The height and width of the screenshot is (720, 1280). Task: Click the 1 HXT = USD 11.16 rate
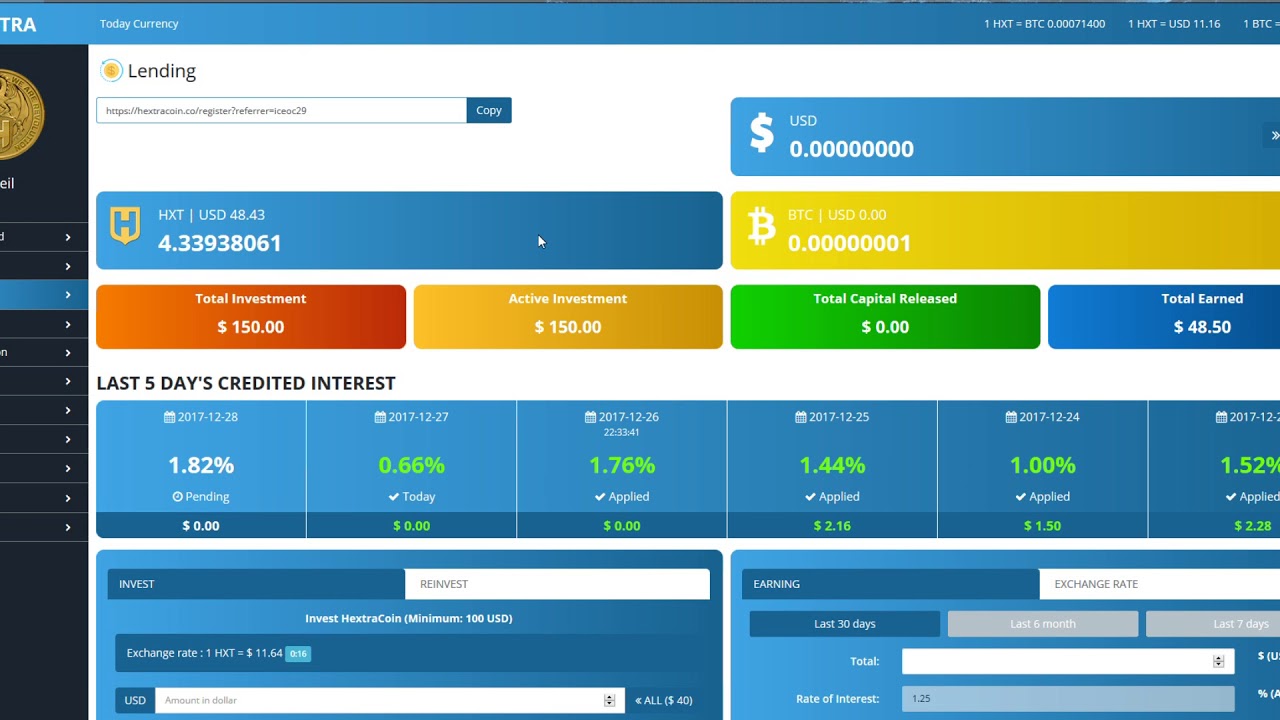(x=1174, y=23)
